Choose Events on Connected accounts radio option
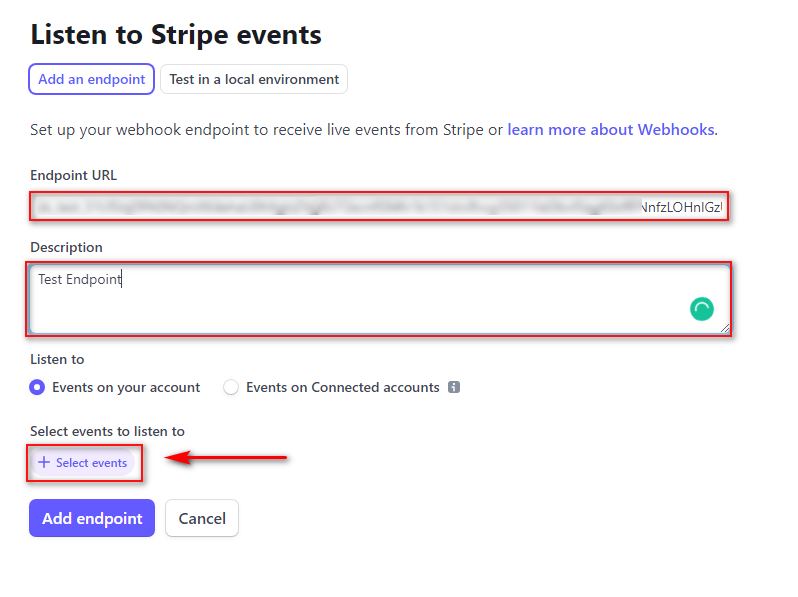Screen dimensions: 798x597 pyautogui.click(x=231, y=387)
